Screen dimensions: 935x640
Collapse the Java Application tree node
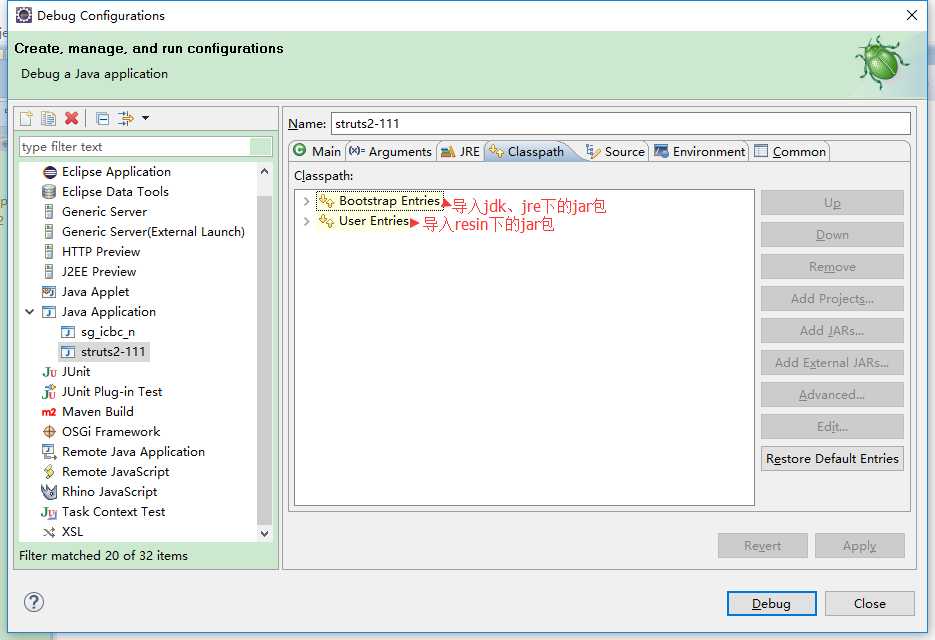29,312
